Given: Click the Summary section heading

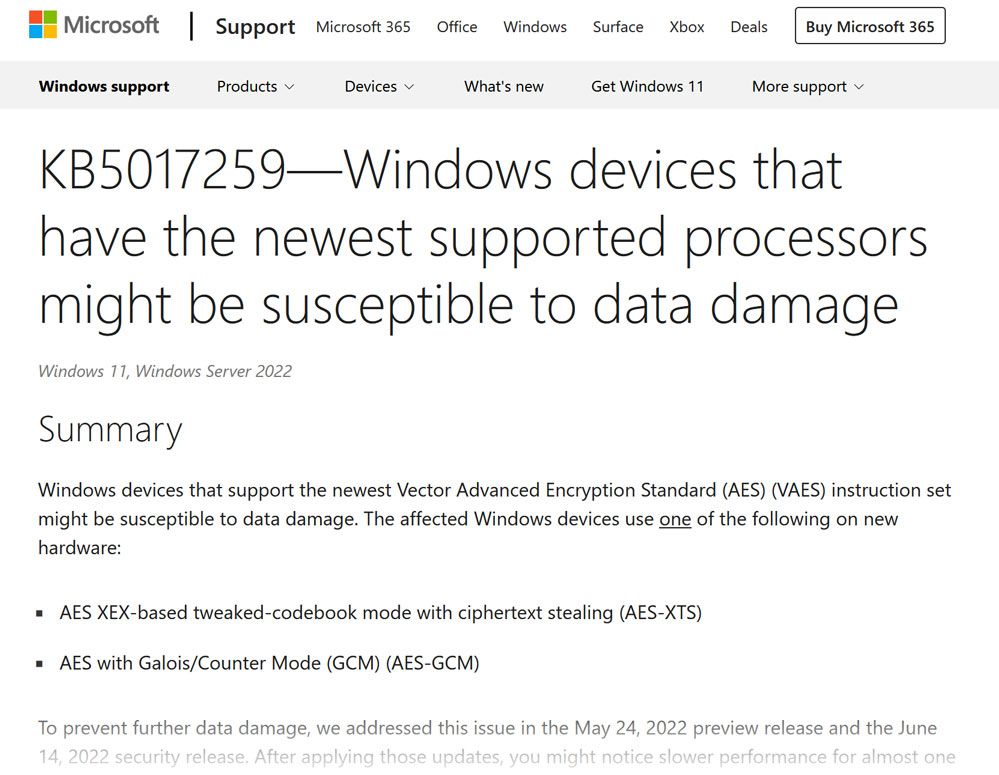Looking at the screenshot, I should pos(110,429).
